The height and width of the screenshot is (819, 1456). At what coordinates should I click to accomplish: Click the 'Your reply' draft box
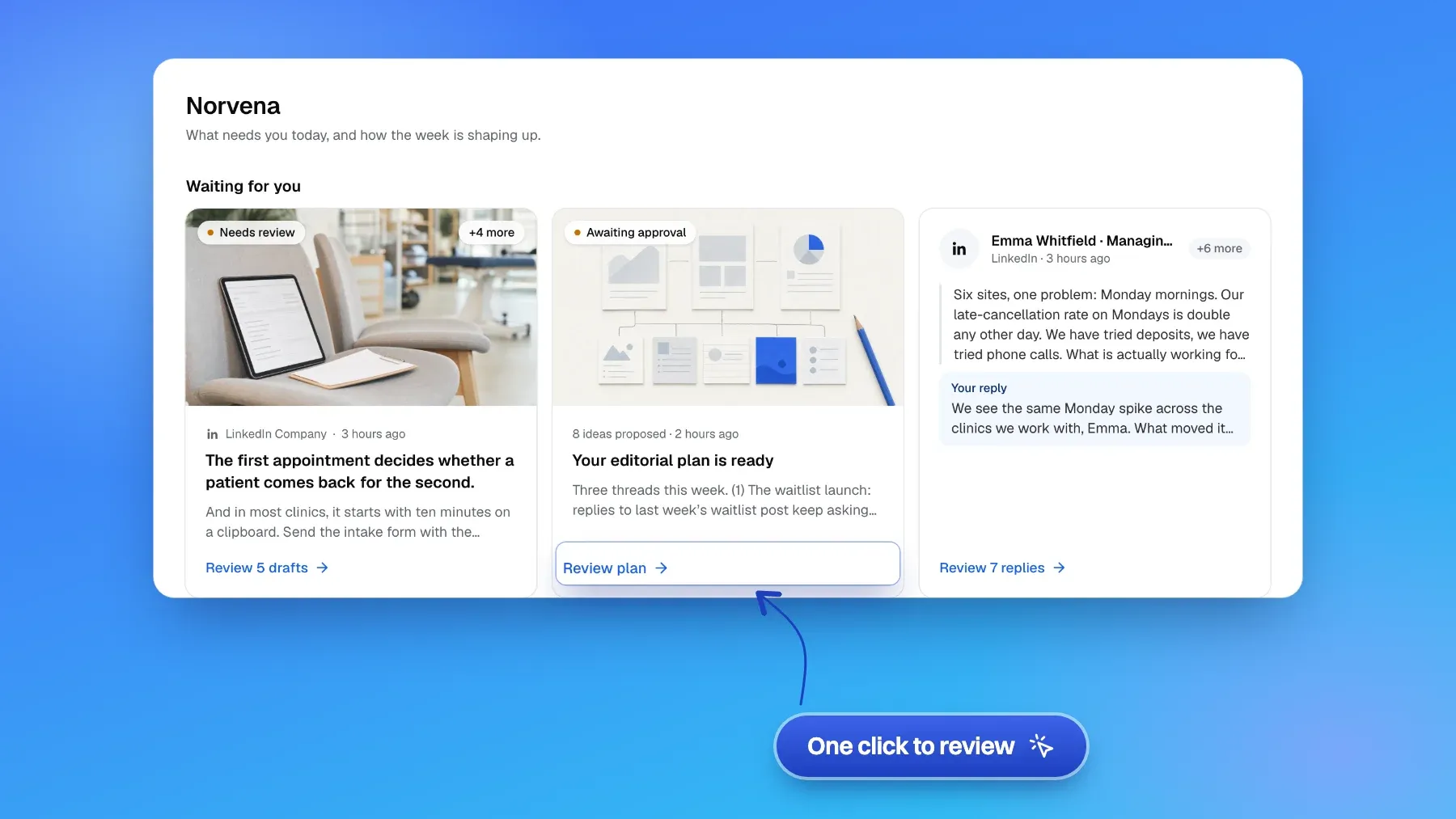tap(1094, 408)
